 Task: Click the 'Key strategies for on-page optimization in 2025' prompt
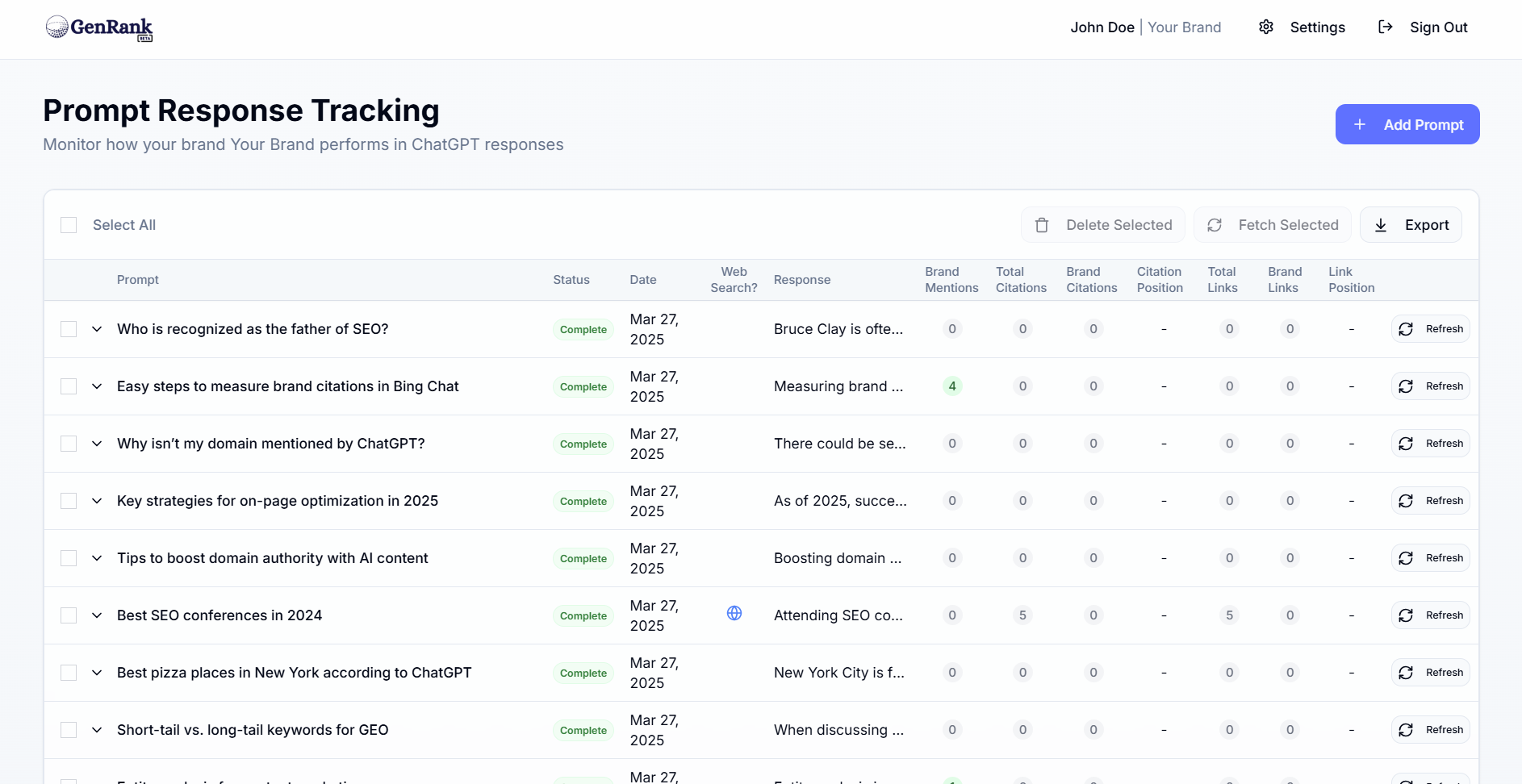click(278, 501)
